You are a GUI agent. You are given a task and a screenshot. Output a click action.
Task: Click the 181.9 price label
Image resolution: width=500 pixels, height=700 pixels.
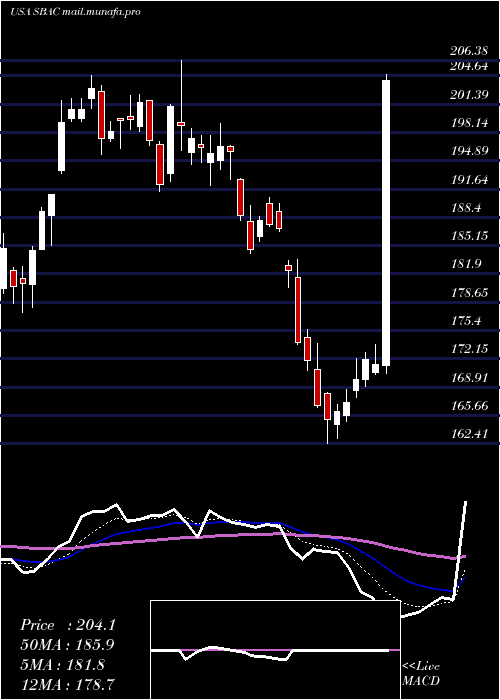[x=466, y=264]
